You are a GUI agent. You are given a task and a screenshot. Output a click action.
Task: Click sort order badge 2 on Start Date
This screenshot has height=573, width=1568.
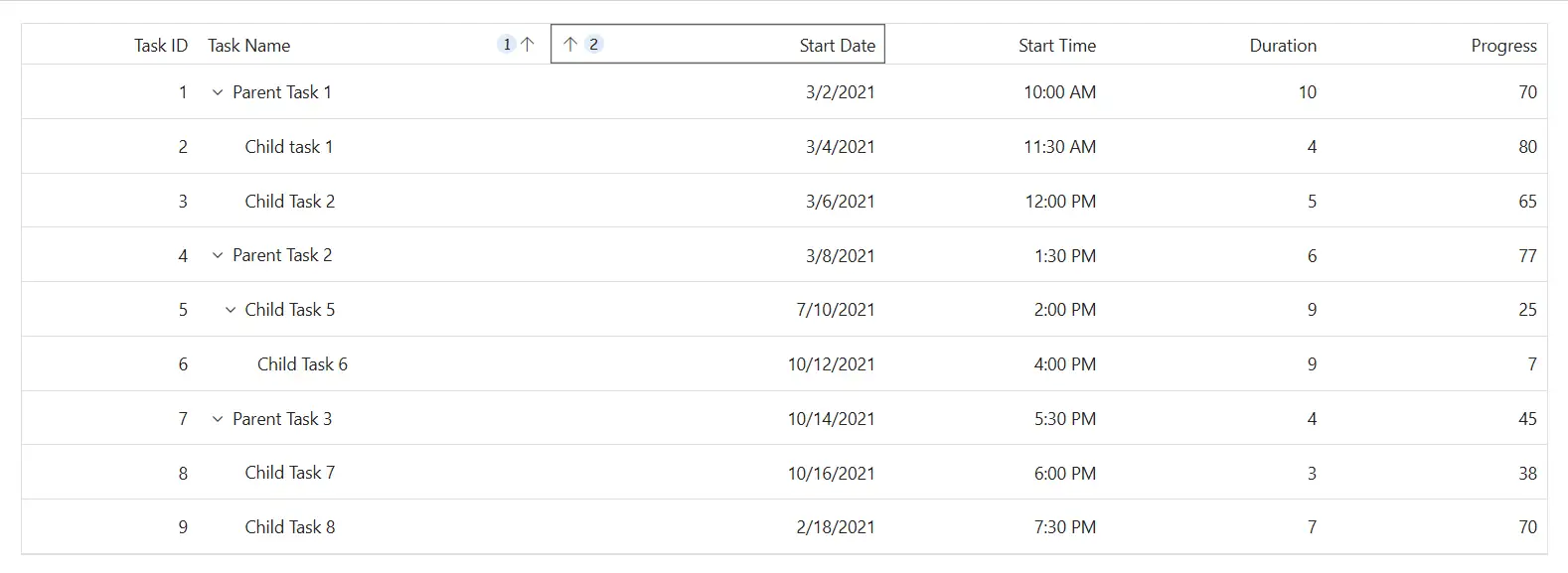click(x=594, y=44)
